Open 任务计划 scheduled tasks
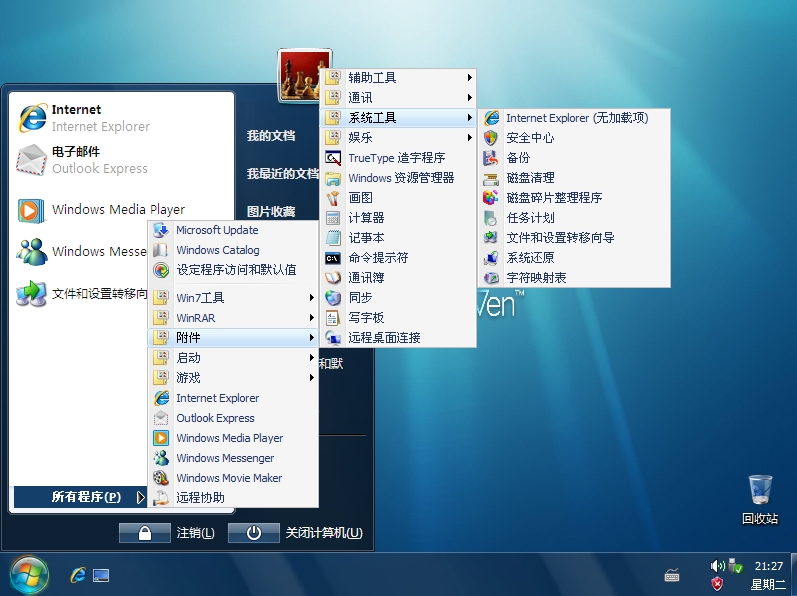797x596 pixels. (574, 217)
